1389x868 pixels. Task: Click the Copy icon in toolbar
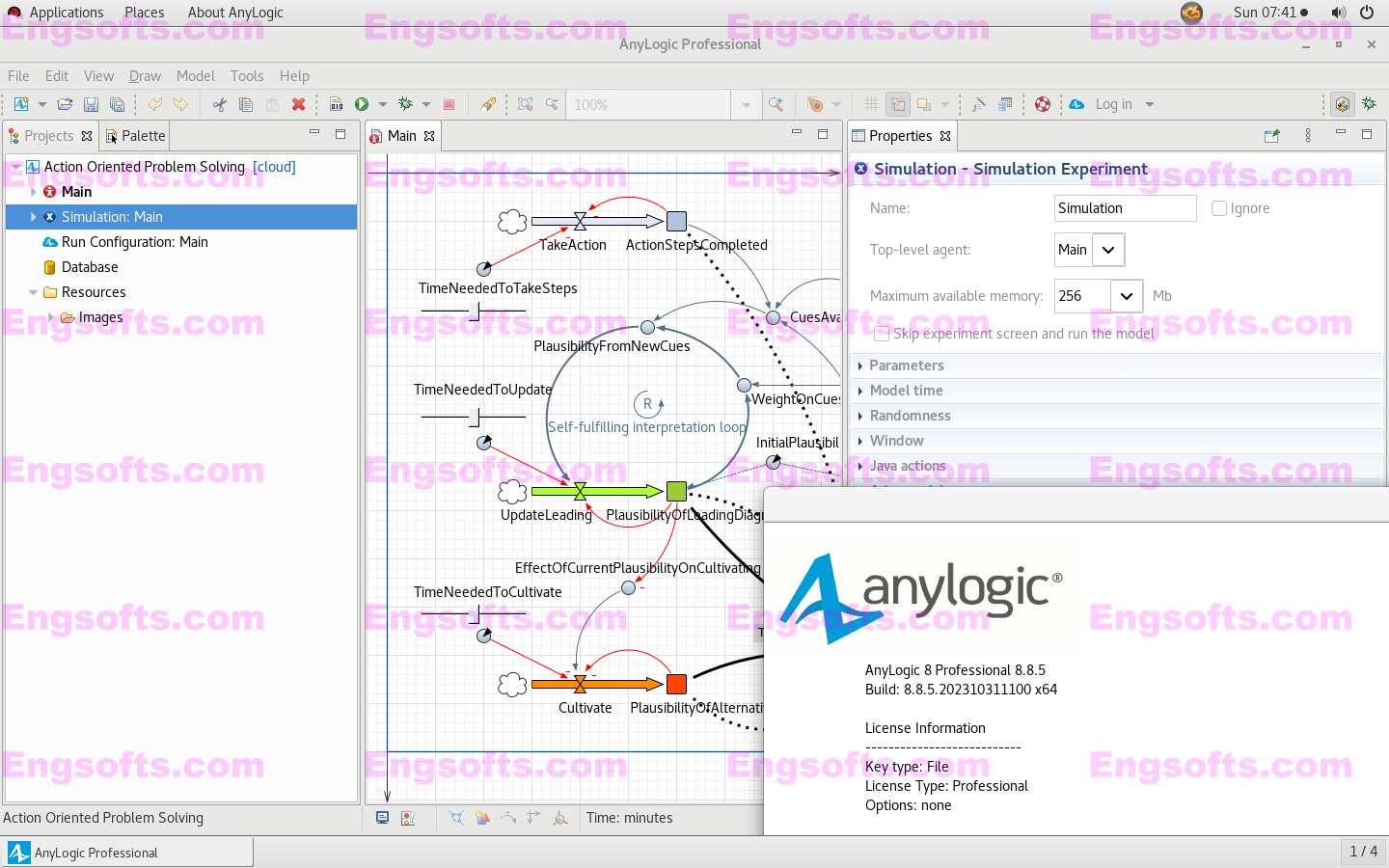pyautogui.click(x=246, y=104)
